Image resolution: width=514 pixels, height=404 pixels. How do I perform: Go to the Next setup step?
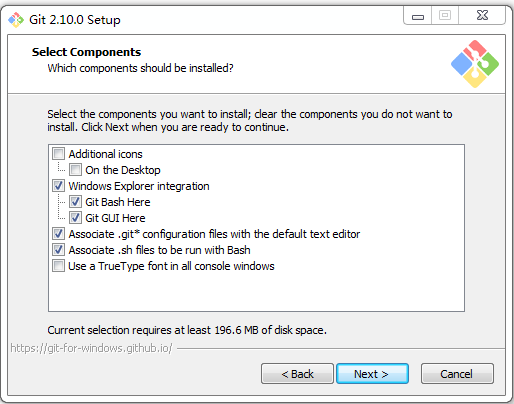[372, 374]
